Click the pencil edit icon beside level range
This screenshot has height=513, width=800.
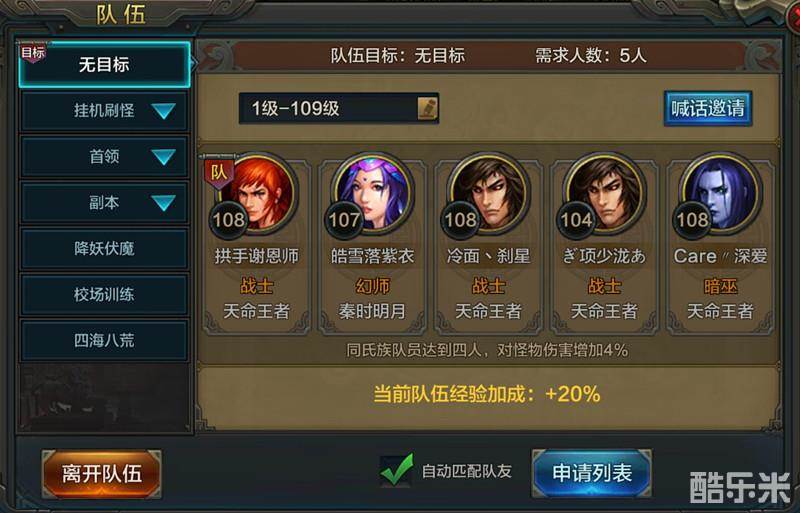click(x=428, y=108)
